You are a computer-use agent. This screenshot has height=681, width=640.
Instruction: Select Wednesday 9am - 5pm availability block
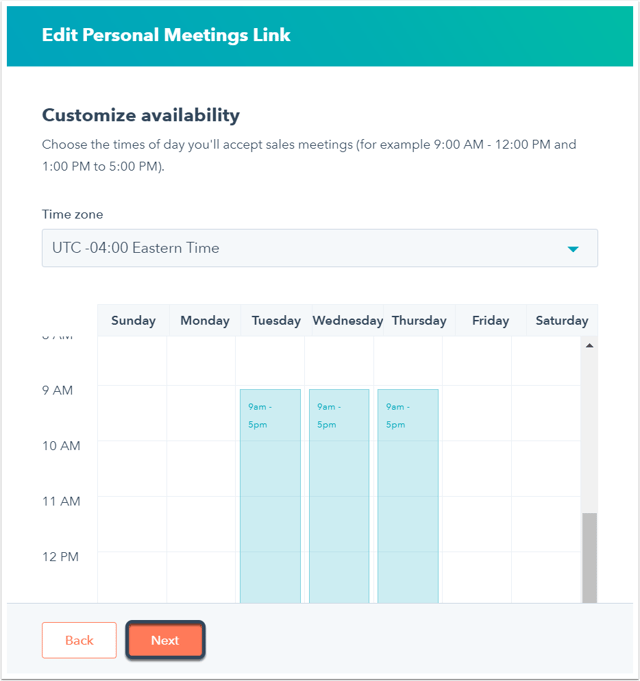339,496
